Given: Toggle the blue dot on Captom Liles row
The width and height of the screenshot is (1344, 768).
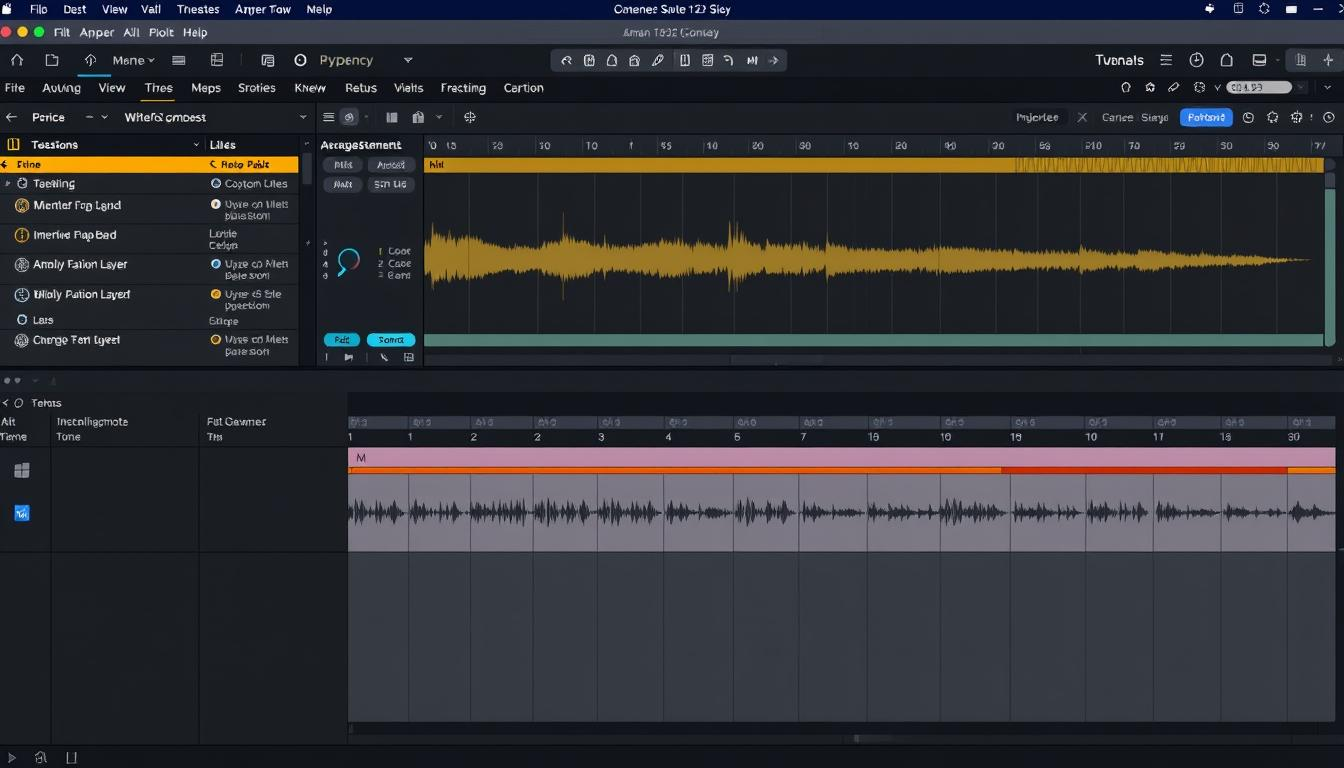Looking at the screenshot, I should [x=216, y=184].
